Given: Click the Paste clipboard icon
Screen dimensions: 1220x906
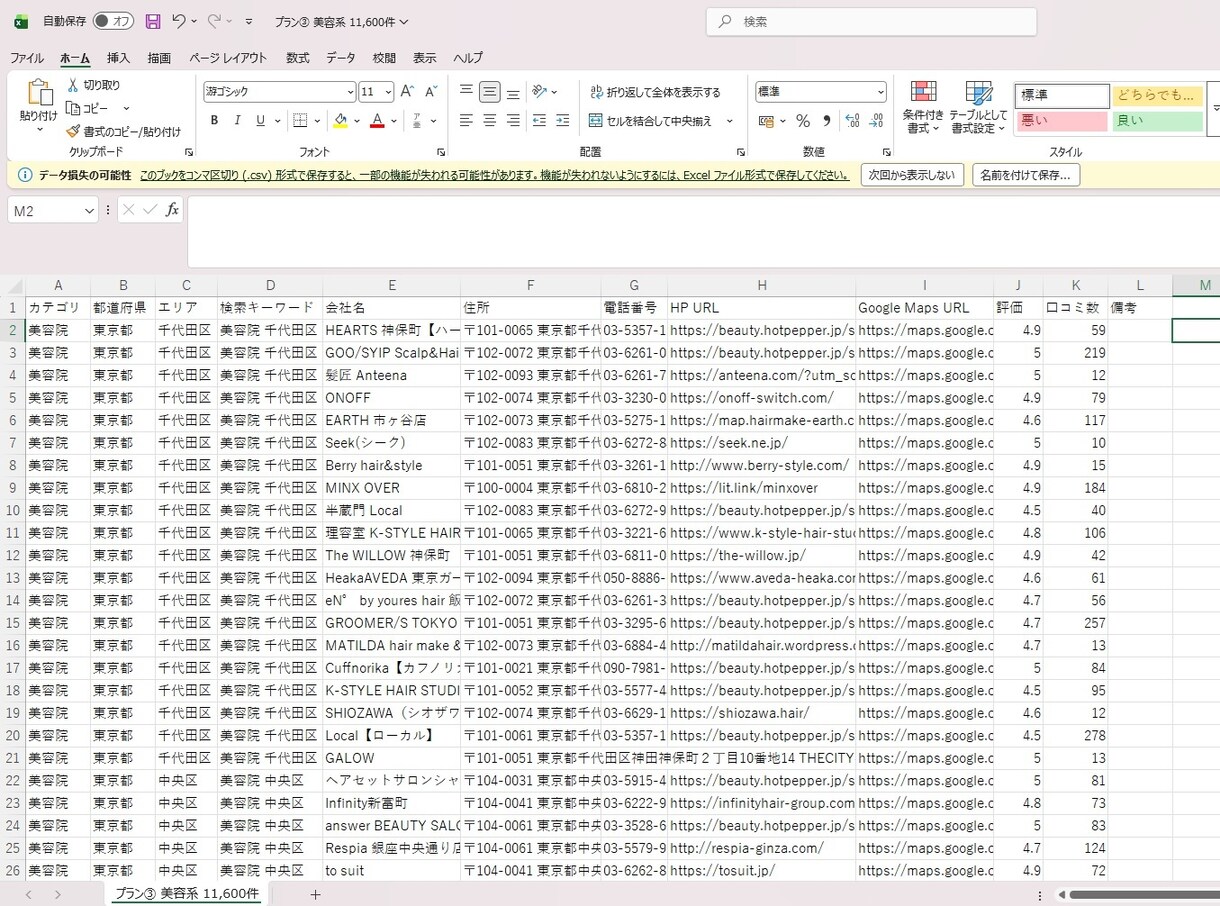Looking at the screenshot, I should 39,93.
